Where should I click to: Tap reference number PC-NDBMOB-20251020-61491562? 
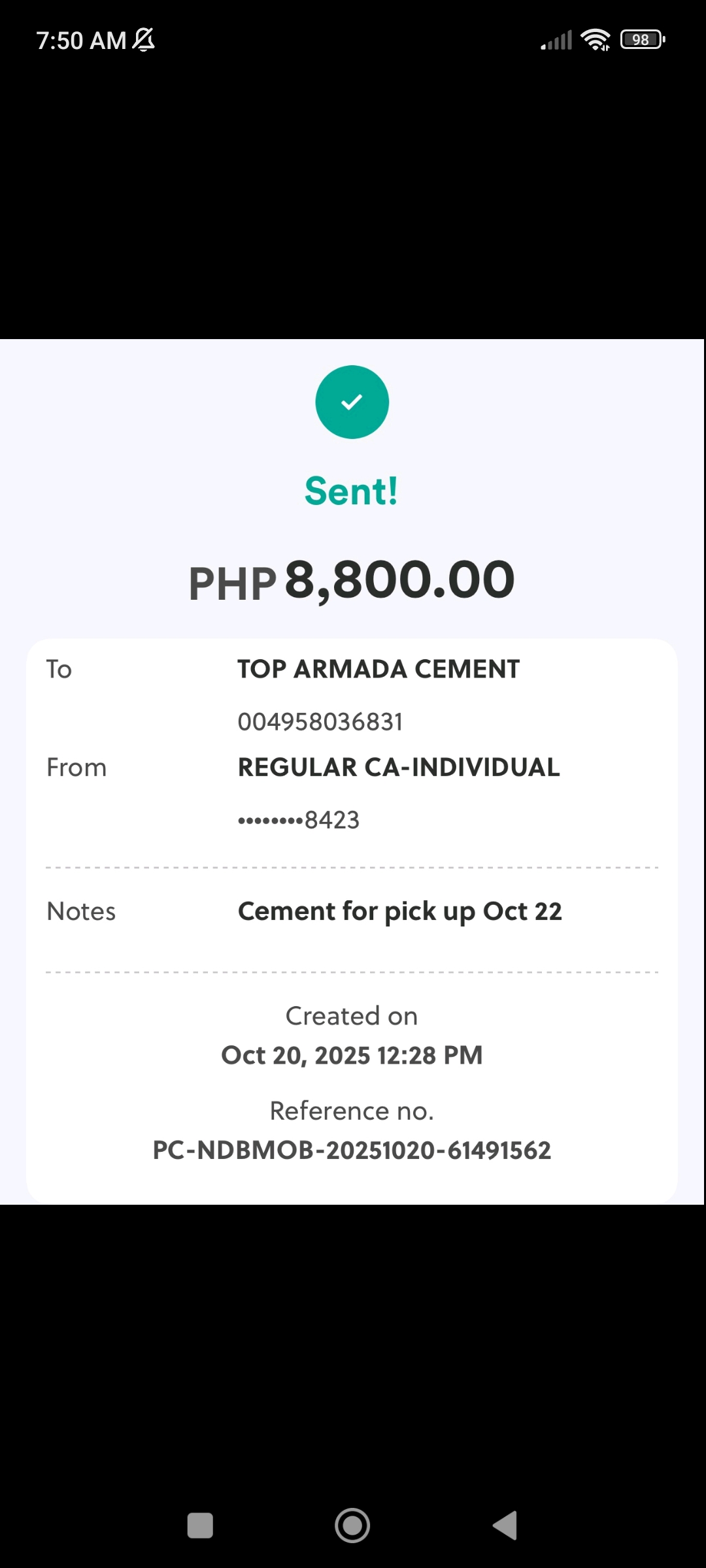[352, 1151]
